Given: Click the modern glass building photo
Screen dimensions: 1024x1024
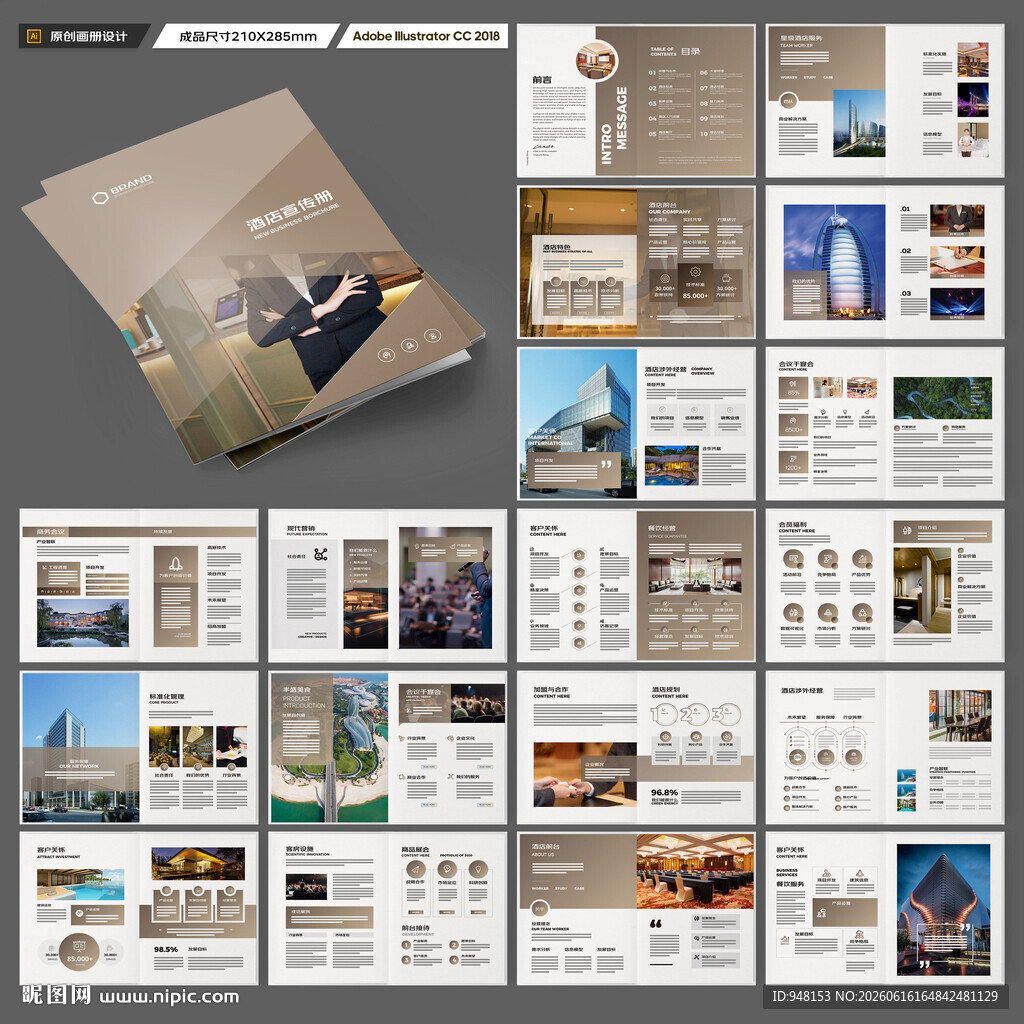Looking at the screenshot, I should click(577, 423).
